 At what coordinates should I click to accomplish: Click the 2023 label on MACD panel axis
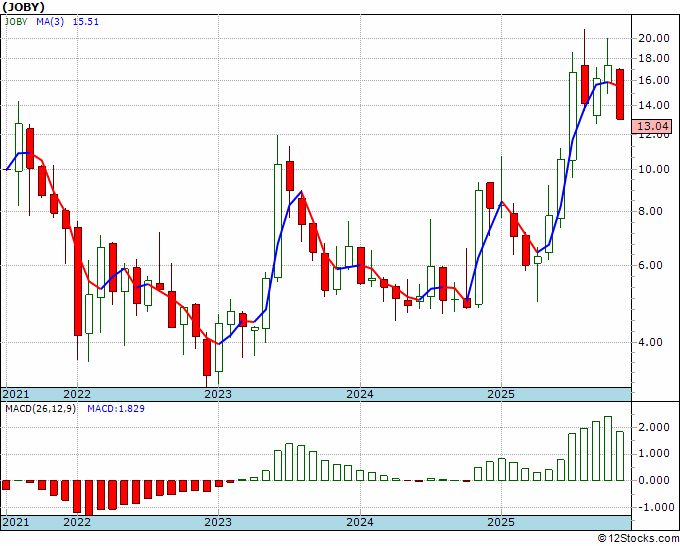point(218,522)
